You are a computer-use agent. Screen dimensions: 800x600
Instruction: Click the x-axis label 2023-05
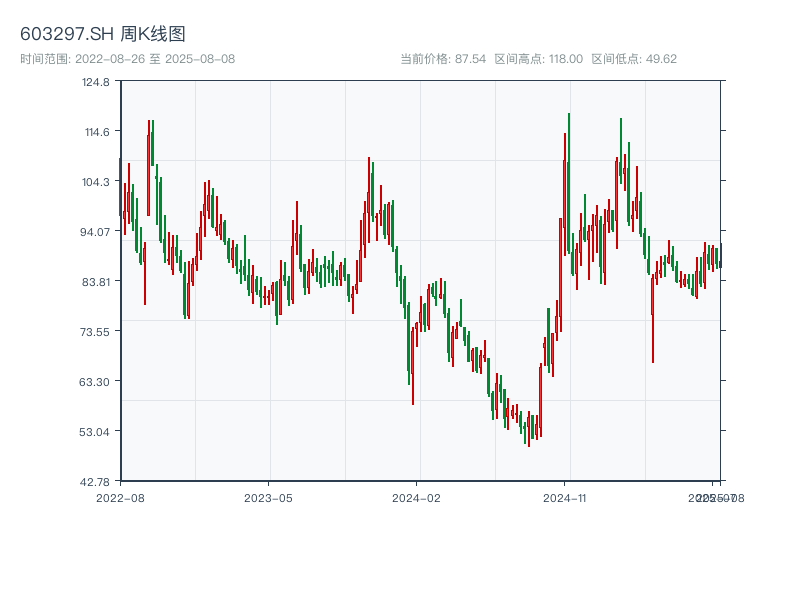point(268,498)
